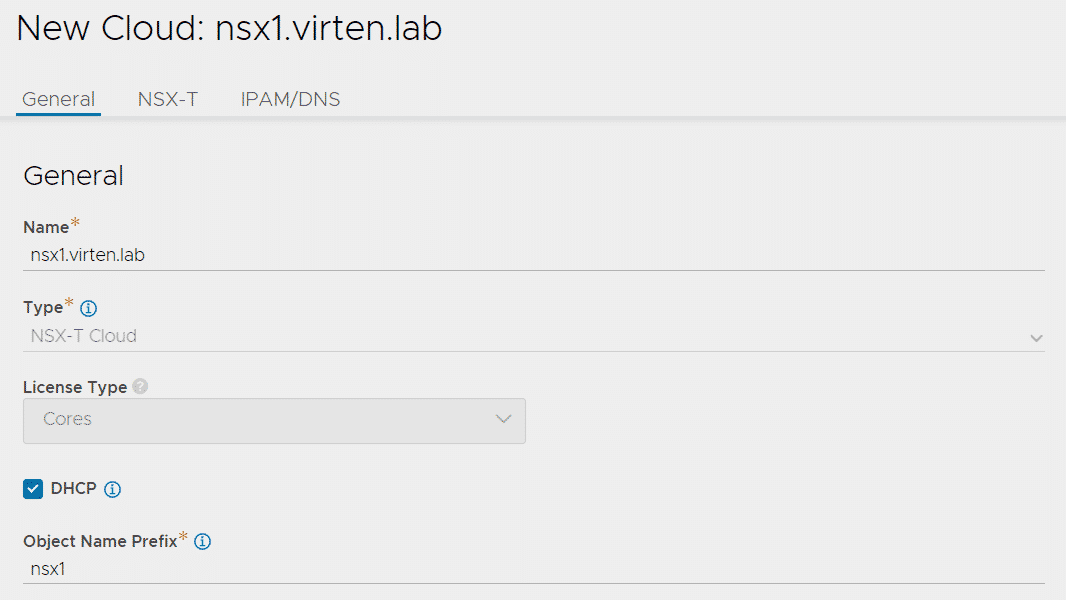Viewport: 1066px width, 600px height.
Task: Click the chevron arrow of Type selector
Action: click(x=1036, y=338)
